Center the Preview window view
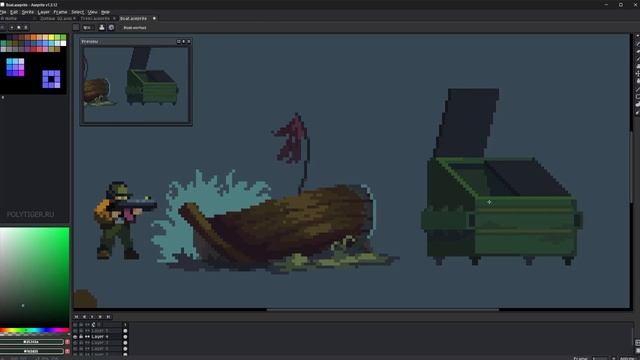This screenshot has height=360, width=640. tap(178, 42)
